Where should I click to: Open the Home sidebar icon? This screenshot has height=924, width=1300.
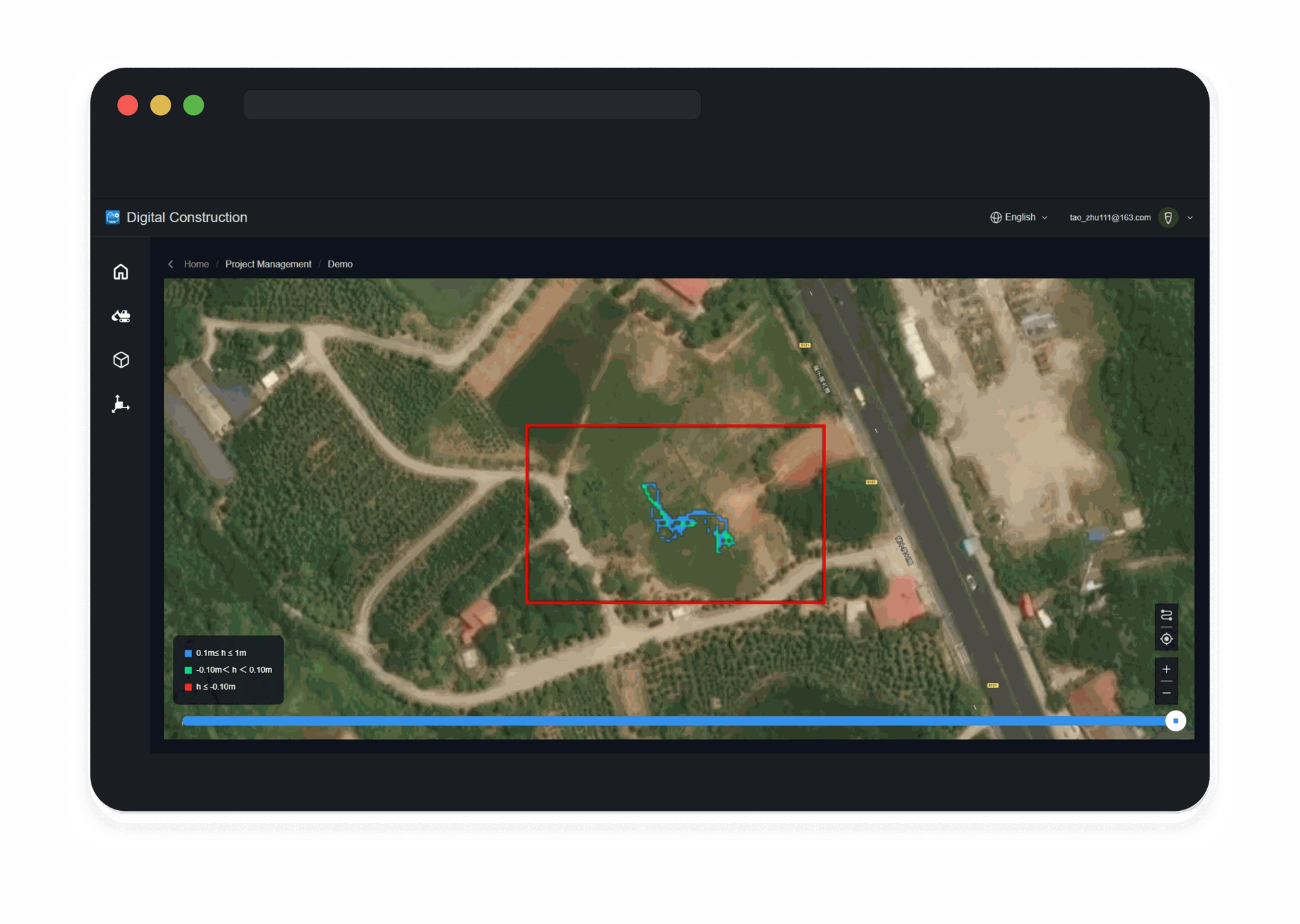(121, 271)
